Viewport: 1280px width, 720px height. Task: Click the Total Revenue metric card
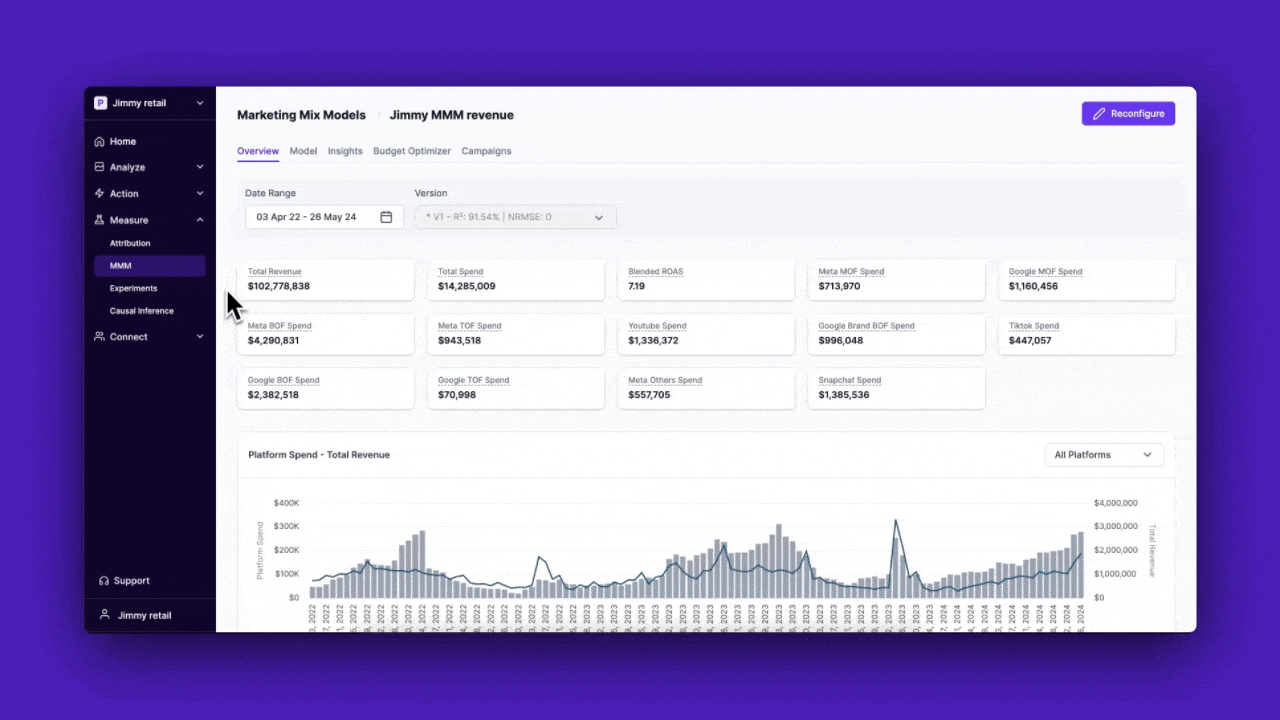[x=325, y=279]
